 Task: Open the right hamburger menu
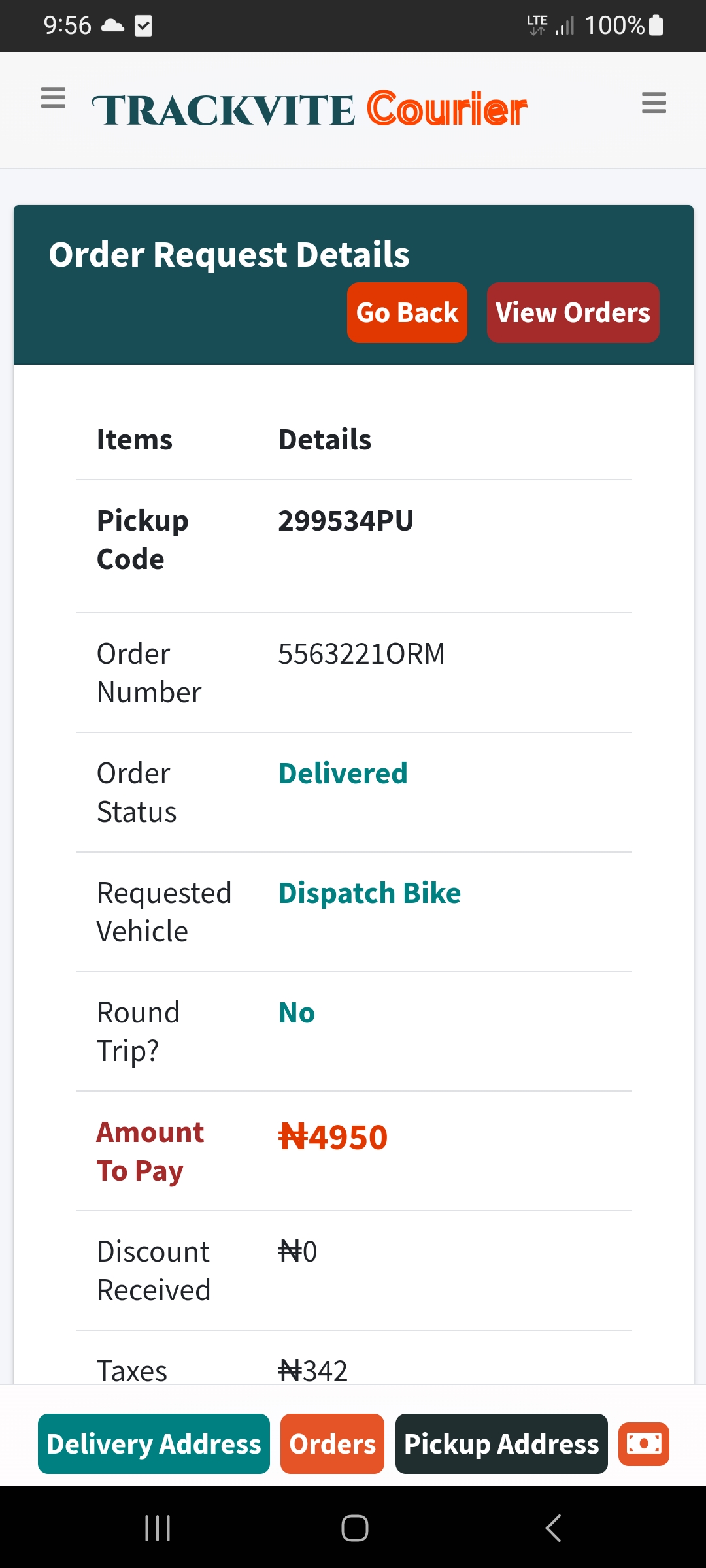pyautogui.click(x=654, y=103)
